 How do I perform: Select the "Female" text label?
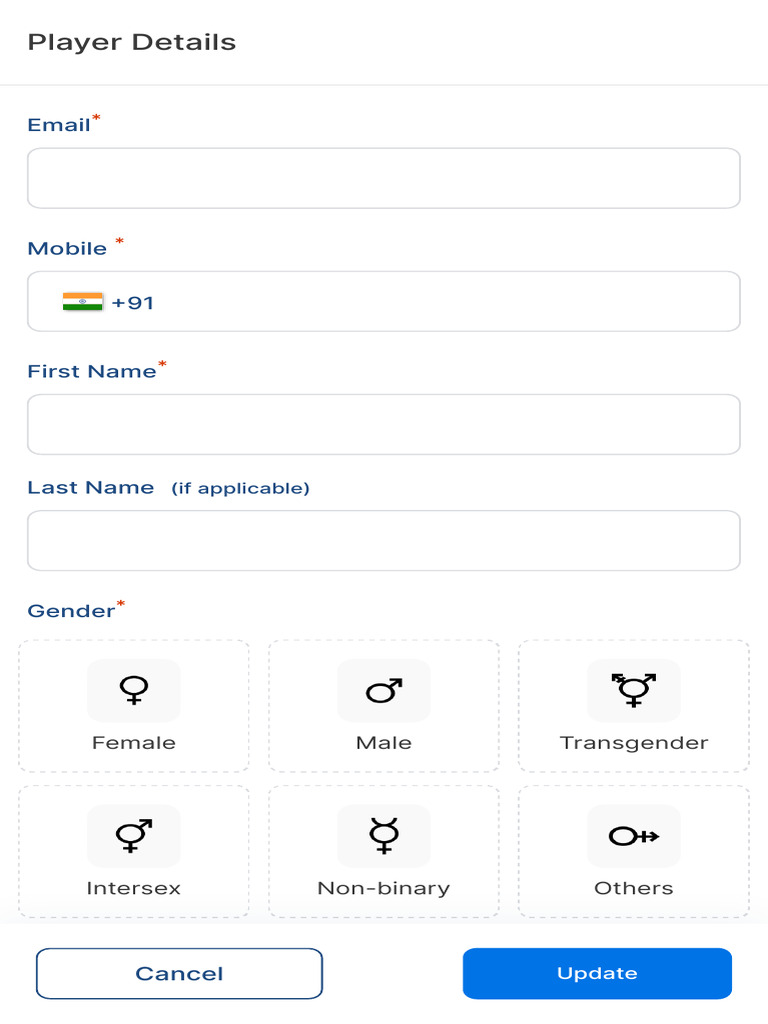pos(134,743)
